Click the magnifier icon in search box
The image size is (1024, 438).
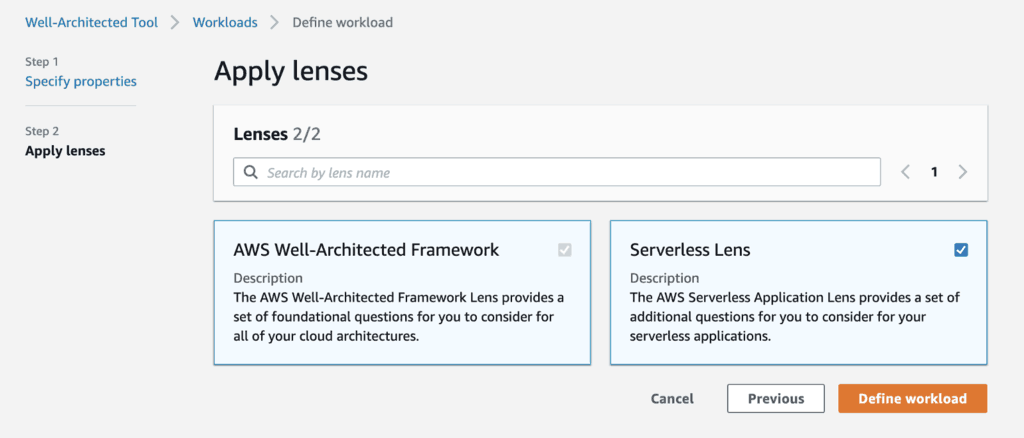point(249,173)
